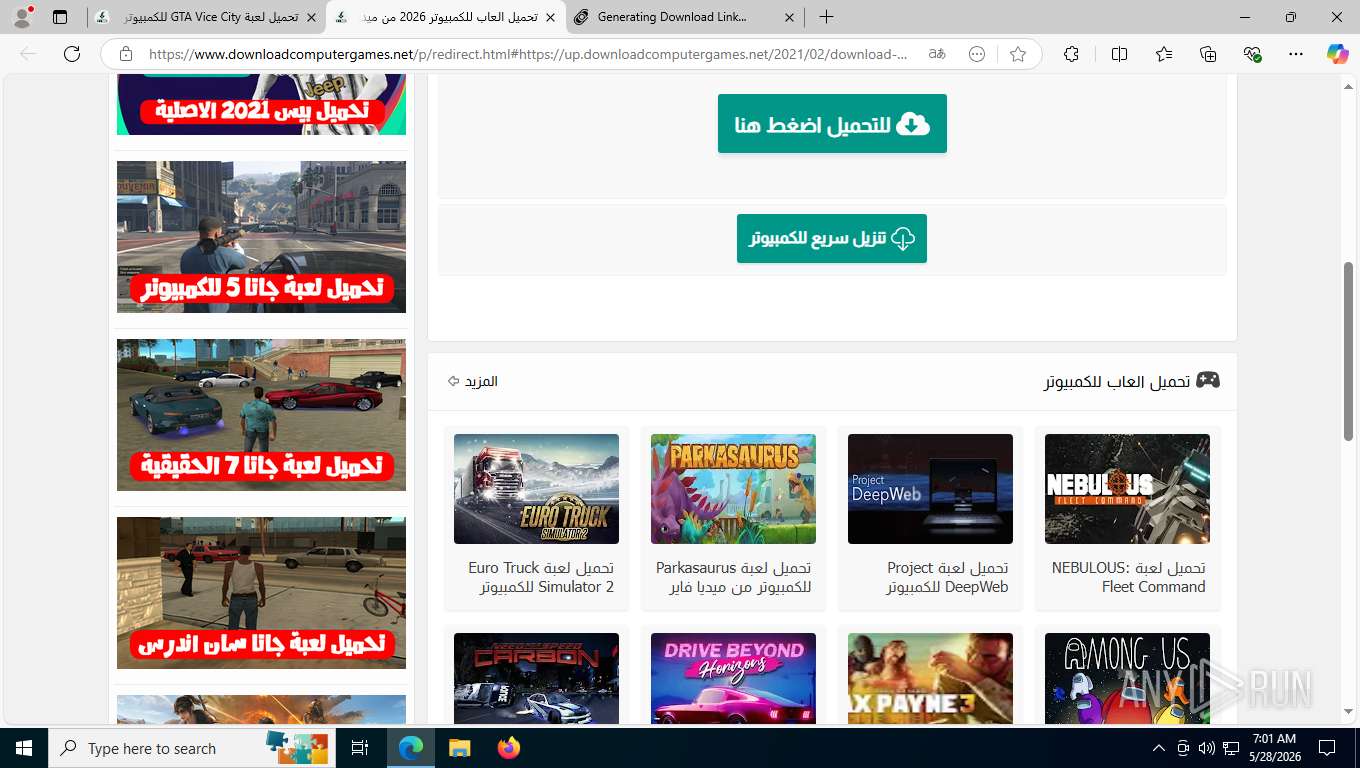Open the volume control in tray

coord(1207,748)
